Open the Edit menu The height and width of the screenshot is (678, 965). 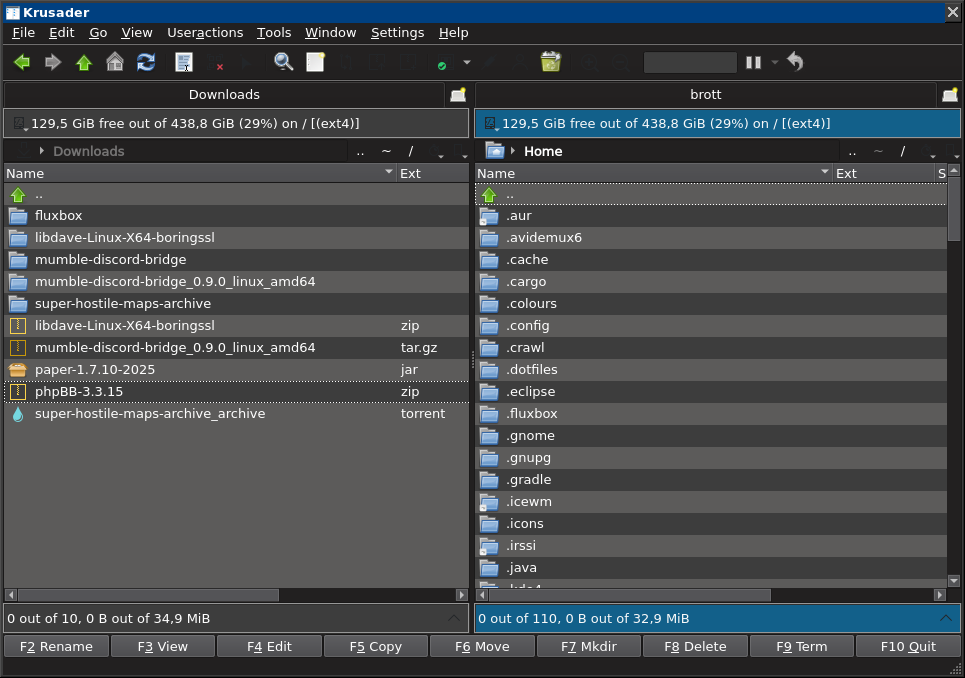(x=62, y=33)
